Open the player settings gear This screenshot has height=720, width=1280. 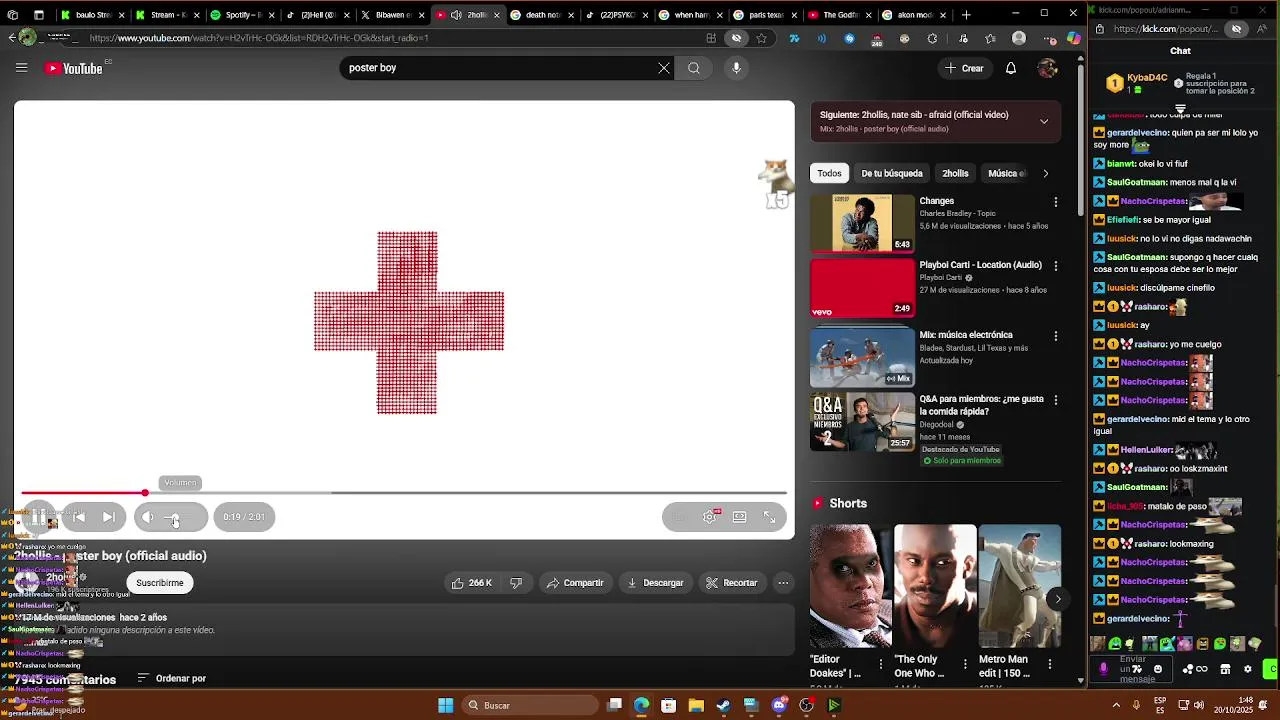710,517
